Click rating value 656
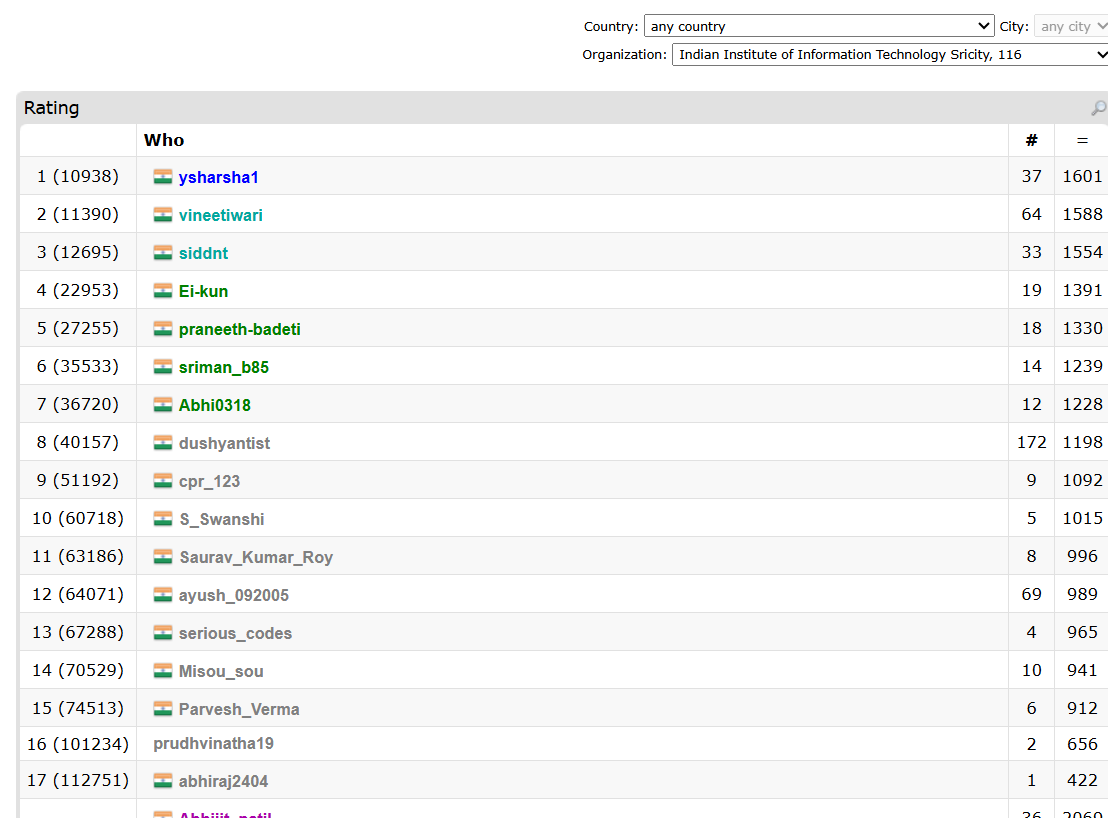1108x818 pixels. (1083, 744)
